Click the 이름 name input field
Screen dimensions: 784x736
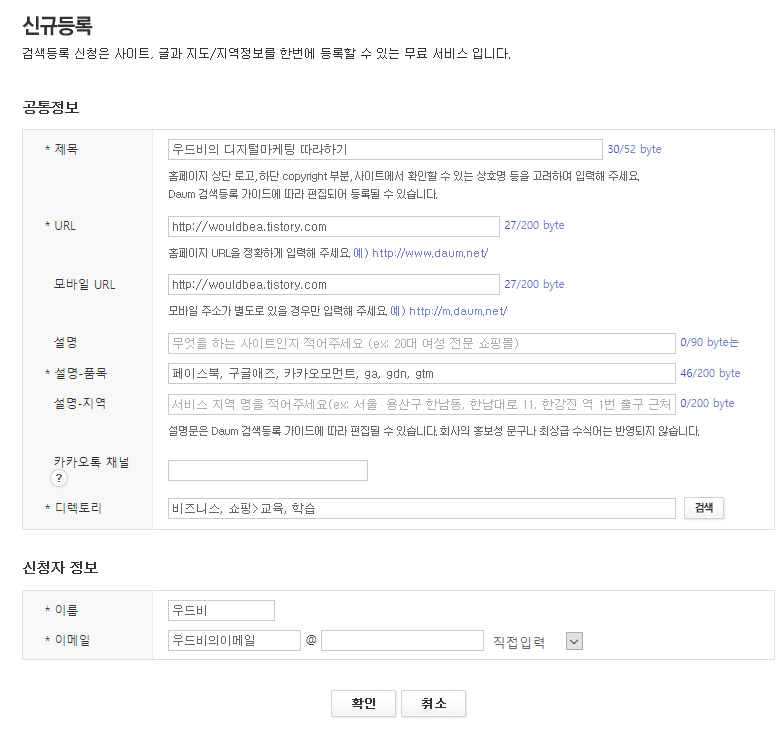point(221,610)
